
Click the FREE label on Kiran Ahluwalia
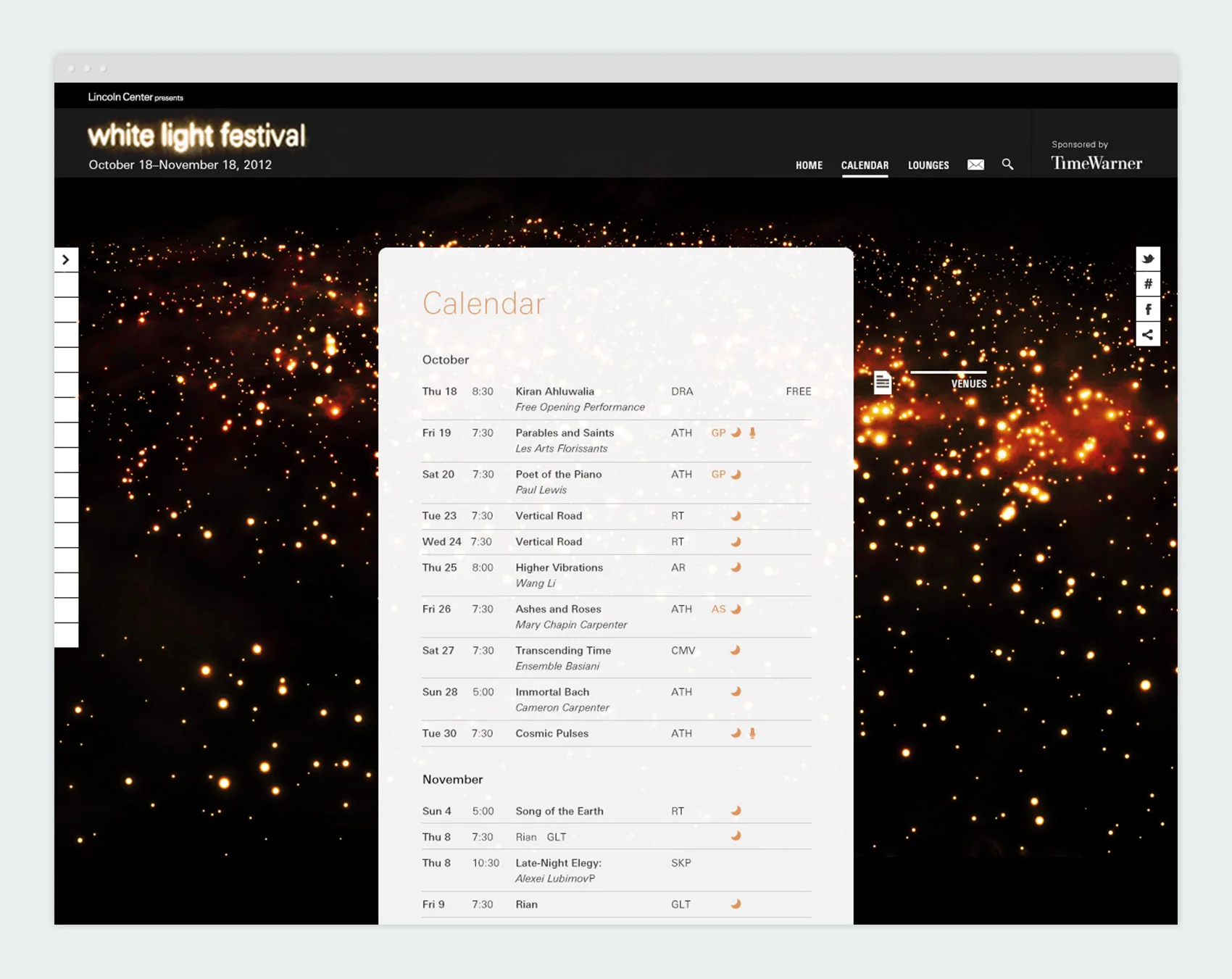pyautogui.click(x=799, y=391)
